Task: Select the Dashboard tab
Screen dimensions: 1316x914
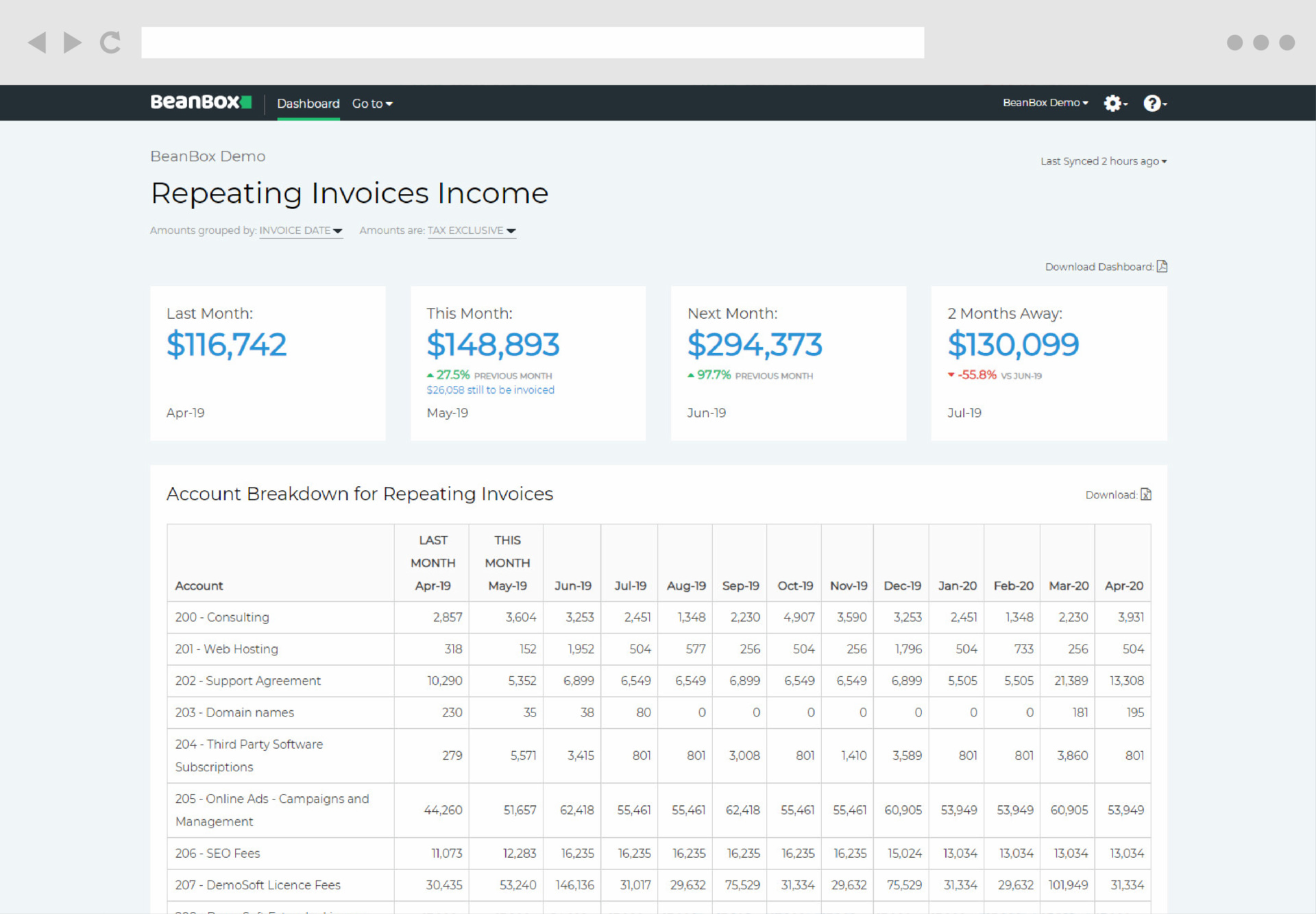Action: click(x=308, y=104)
